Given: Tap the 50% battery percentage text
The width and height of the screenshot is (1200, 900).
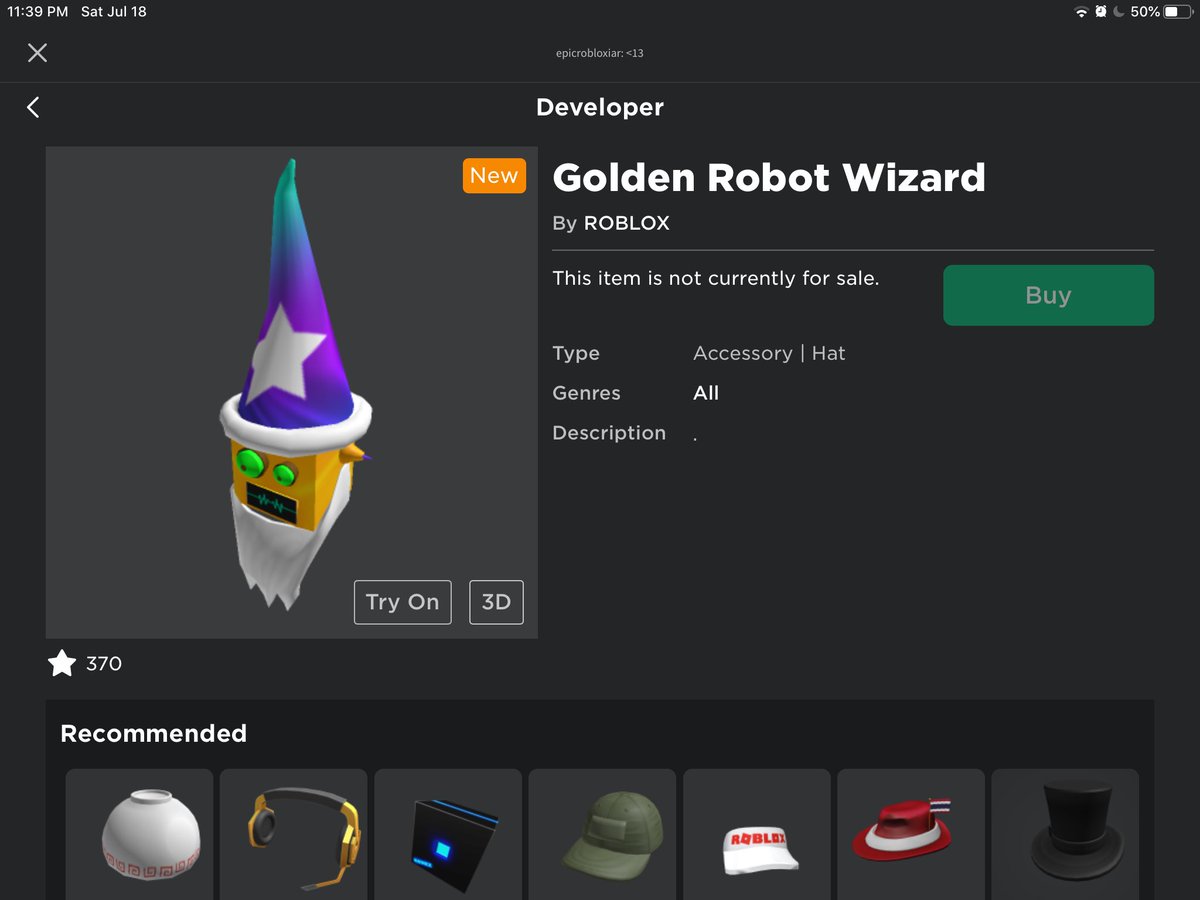Looking at the screenshot, I should coord(1145,12).
